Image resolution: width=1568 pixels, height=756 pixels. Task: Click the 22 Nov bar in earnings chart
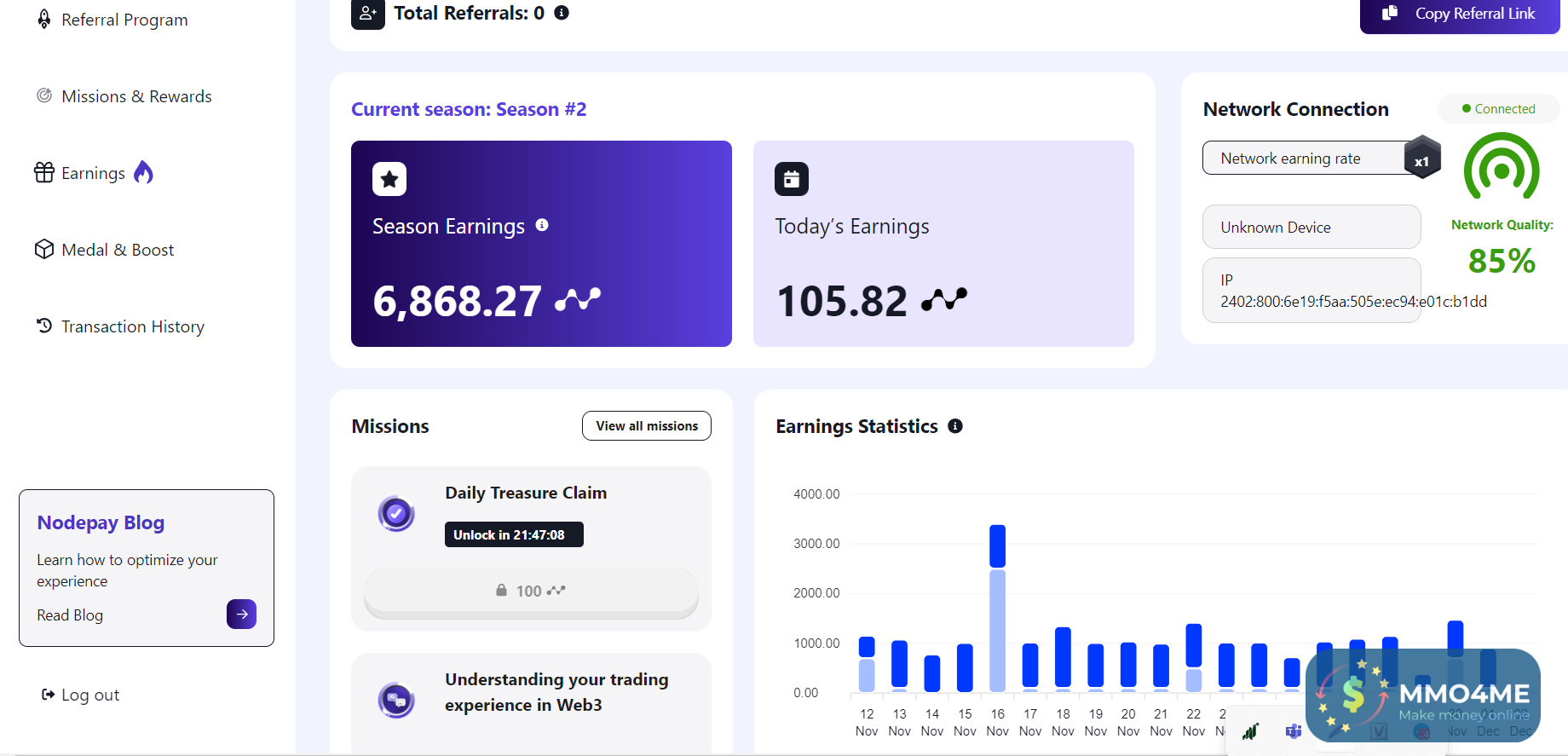pos(1194,657)
